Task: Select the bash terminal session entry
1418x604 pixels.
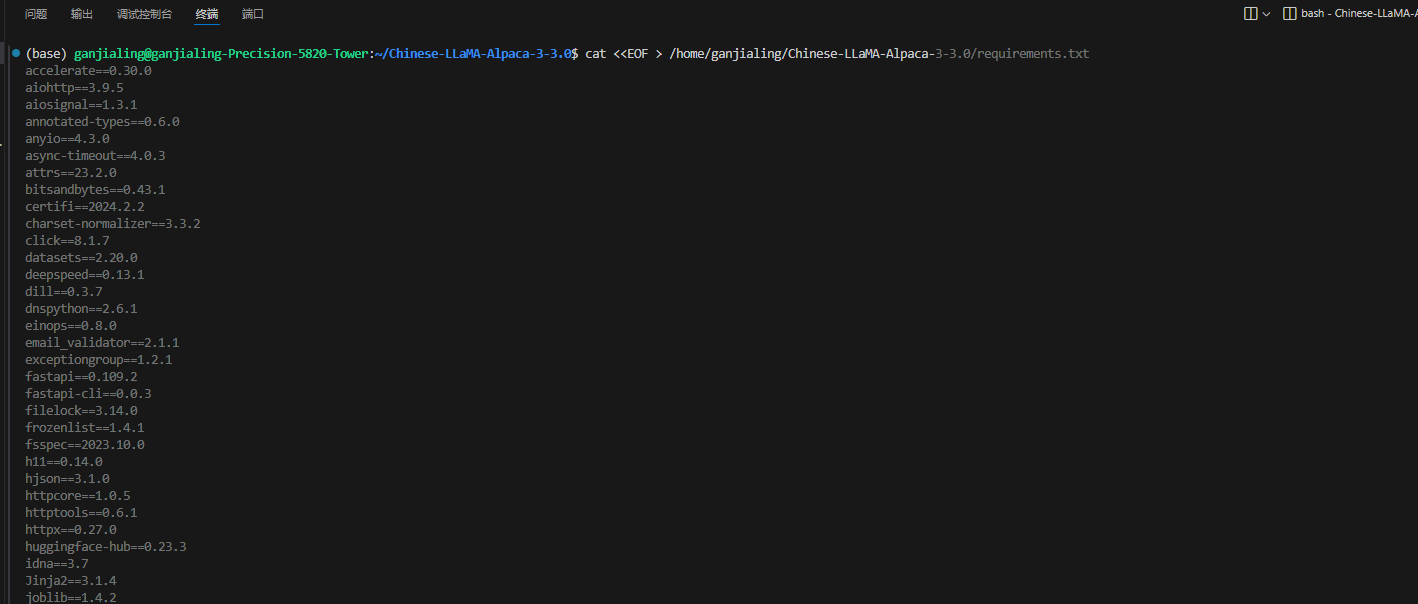Action: pyautogui.click(x=1350, y=14)
